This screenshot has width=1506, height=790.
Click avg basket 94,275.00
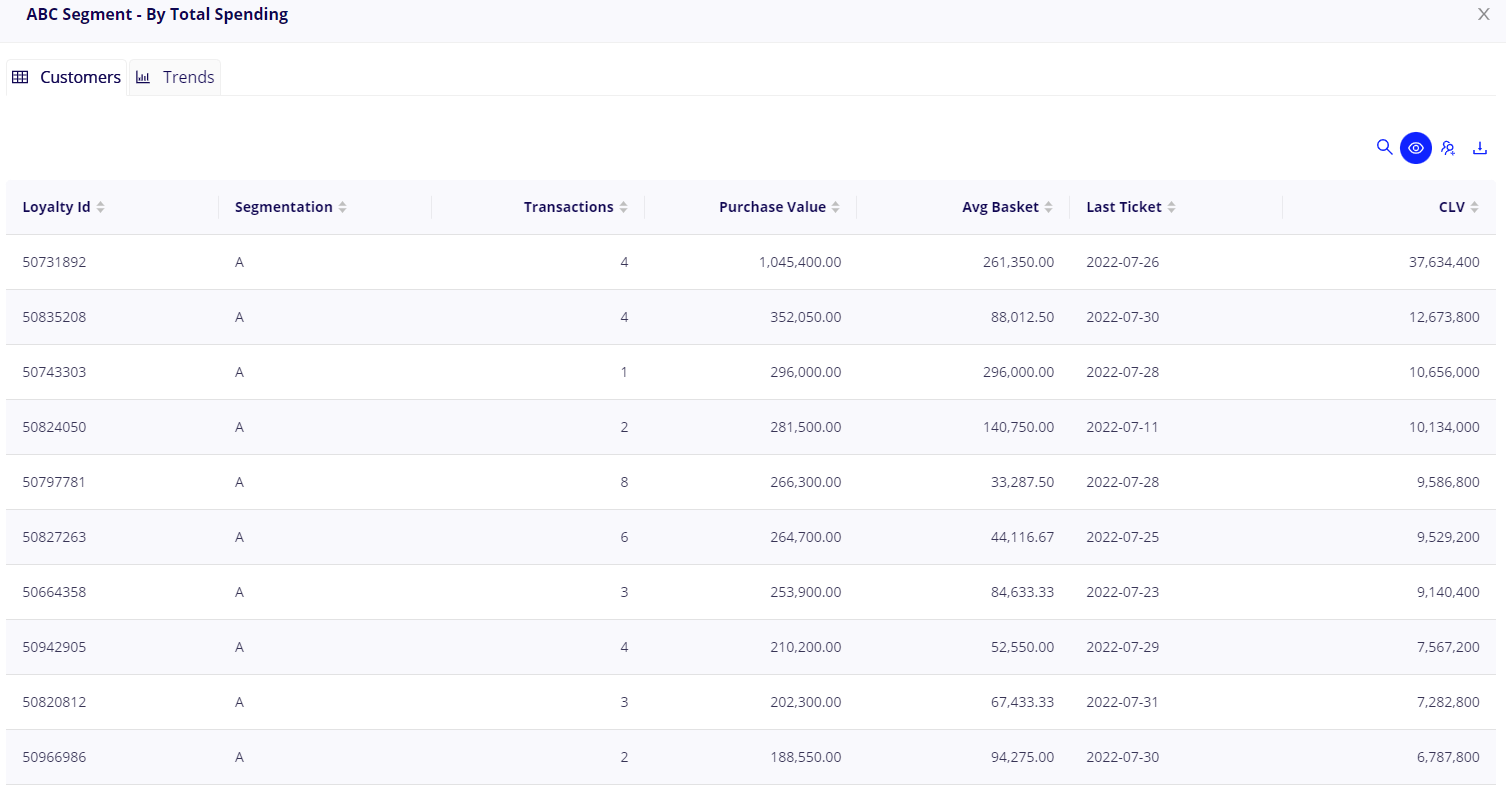pos(1022,757)
